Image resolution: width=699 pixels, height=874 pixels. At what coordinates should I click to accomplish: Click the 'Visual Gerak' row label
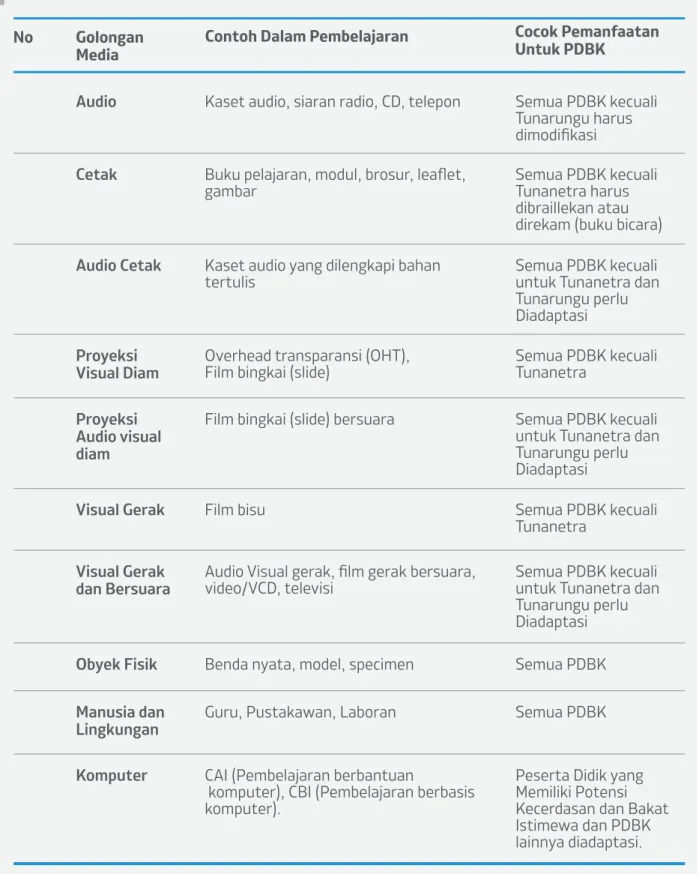coord(120,510)
